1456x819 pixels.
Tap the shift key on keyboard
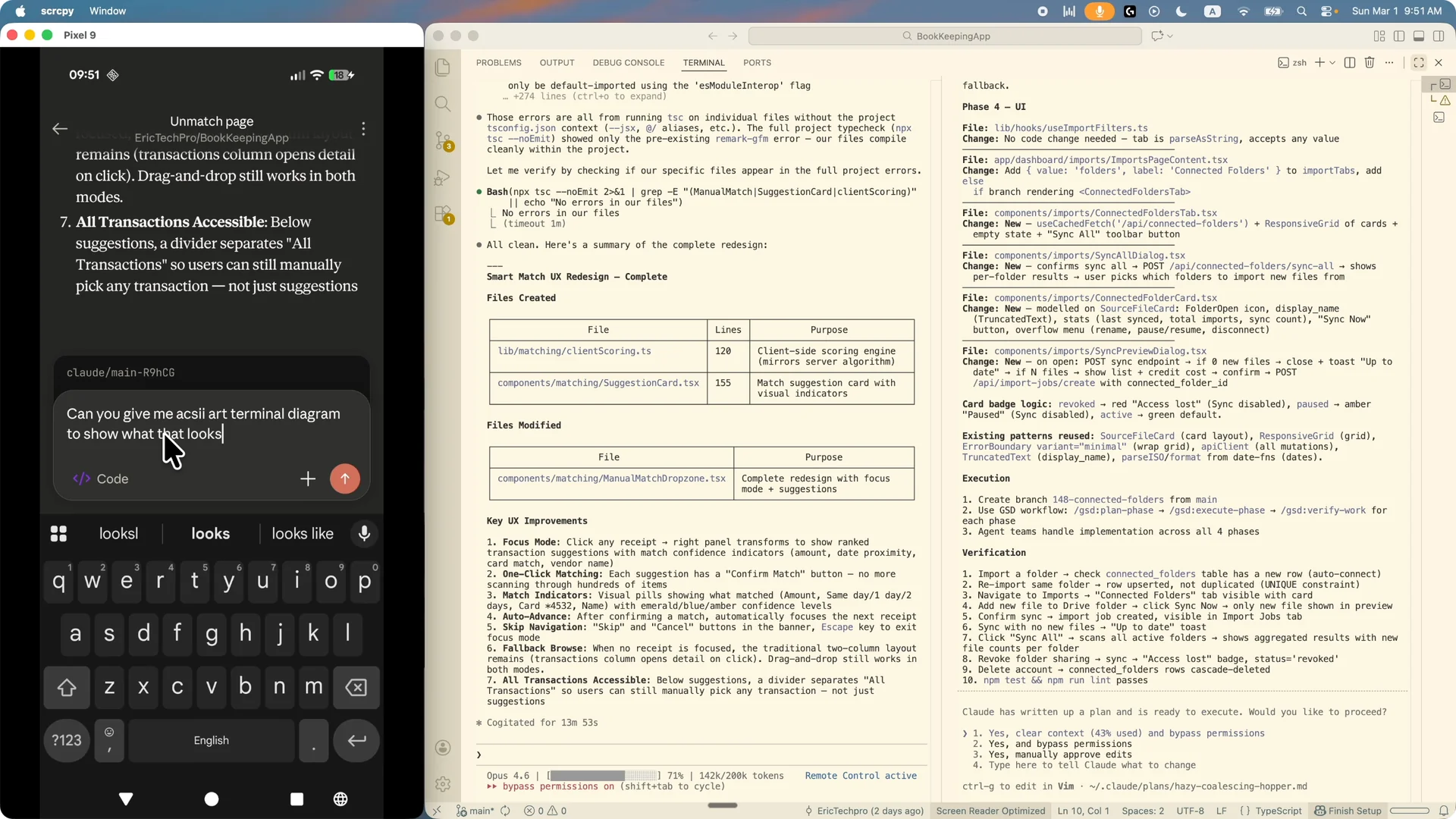[x=67, y=687]
